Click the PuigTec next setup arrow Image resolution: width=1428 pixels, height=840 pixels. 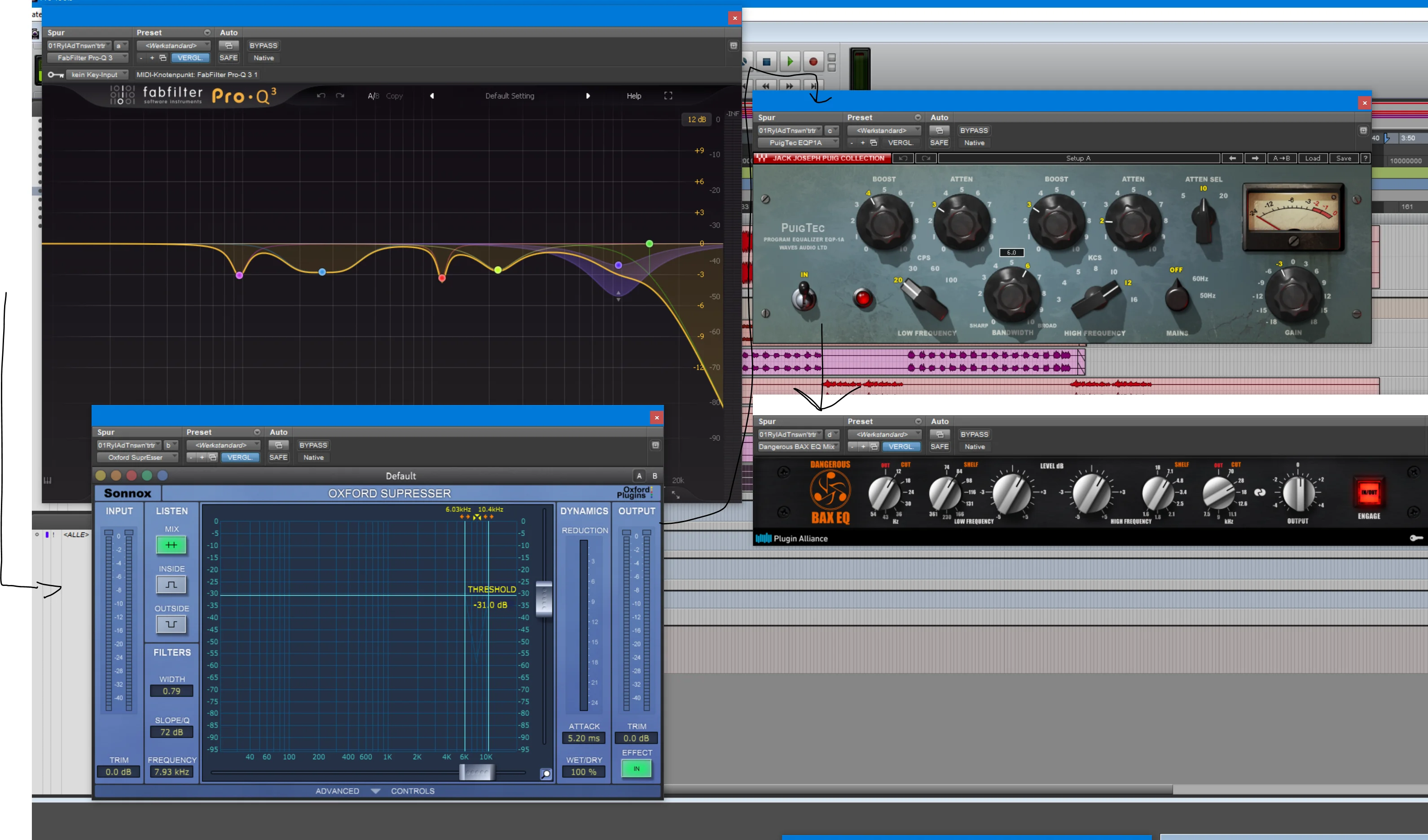click(x=1255, y=158)
